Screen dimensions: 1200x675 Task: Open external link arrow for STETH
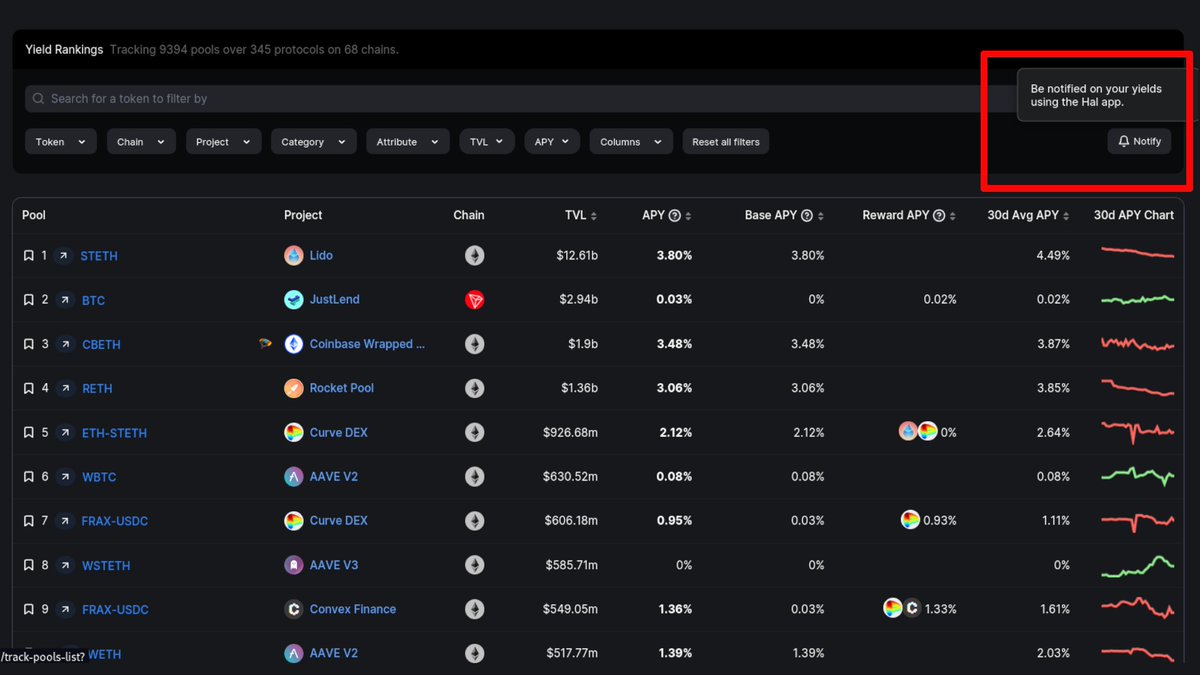tap(64, 256)
